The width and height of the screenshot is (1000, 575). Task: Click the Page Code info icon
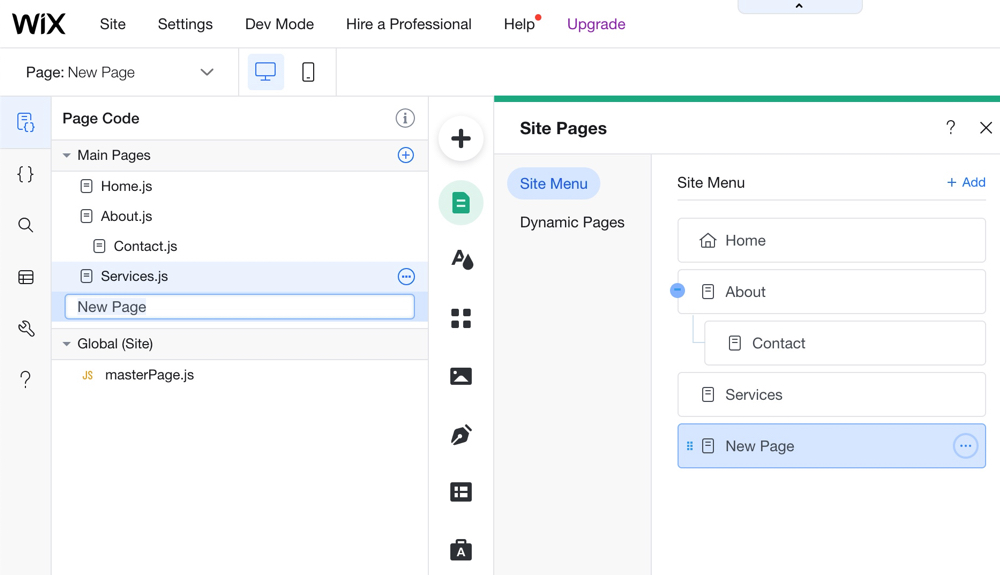coord(405,118)
